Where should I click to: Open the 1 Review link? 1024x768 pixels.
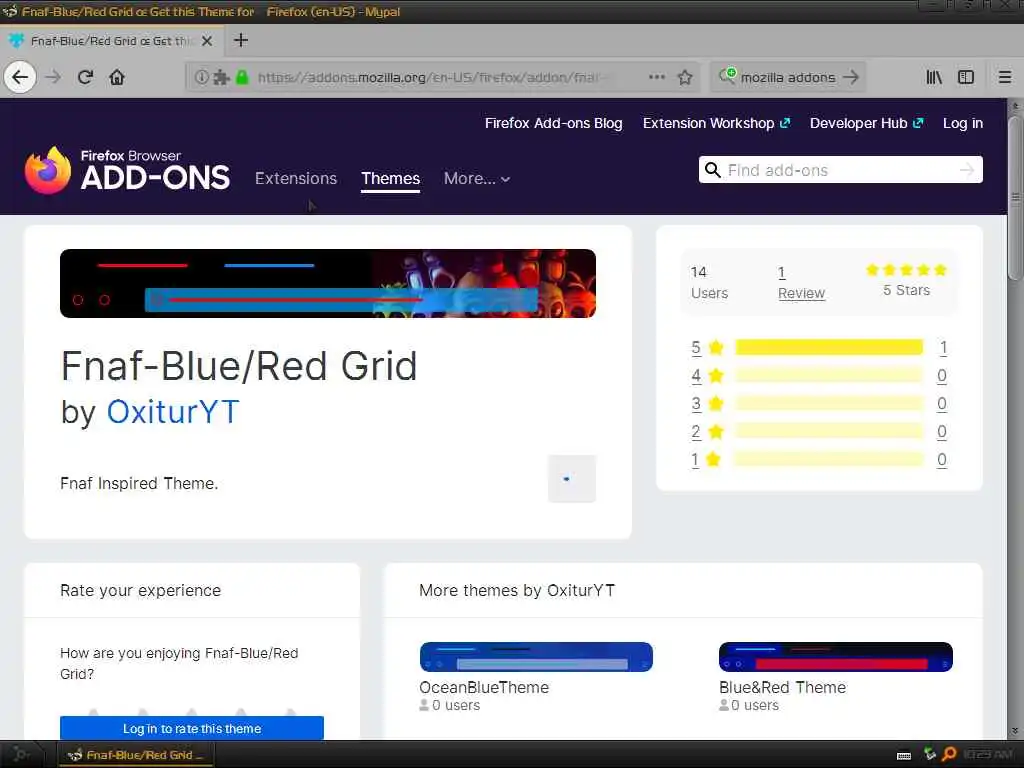click(x=801, y=283)
